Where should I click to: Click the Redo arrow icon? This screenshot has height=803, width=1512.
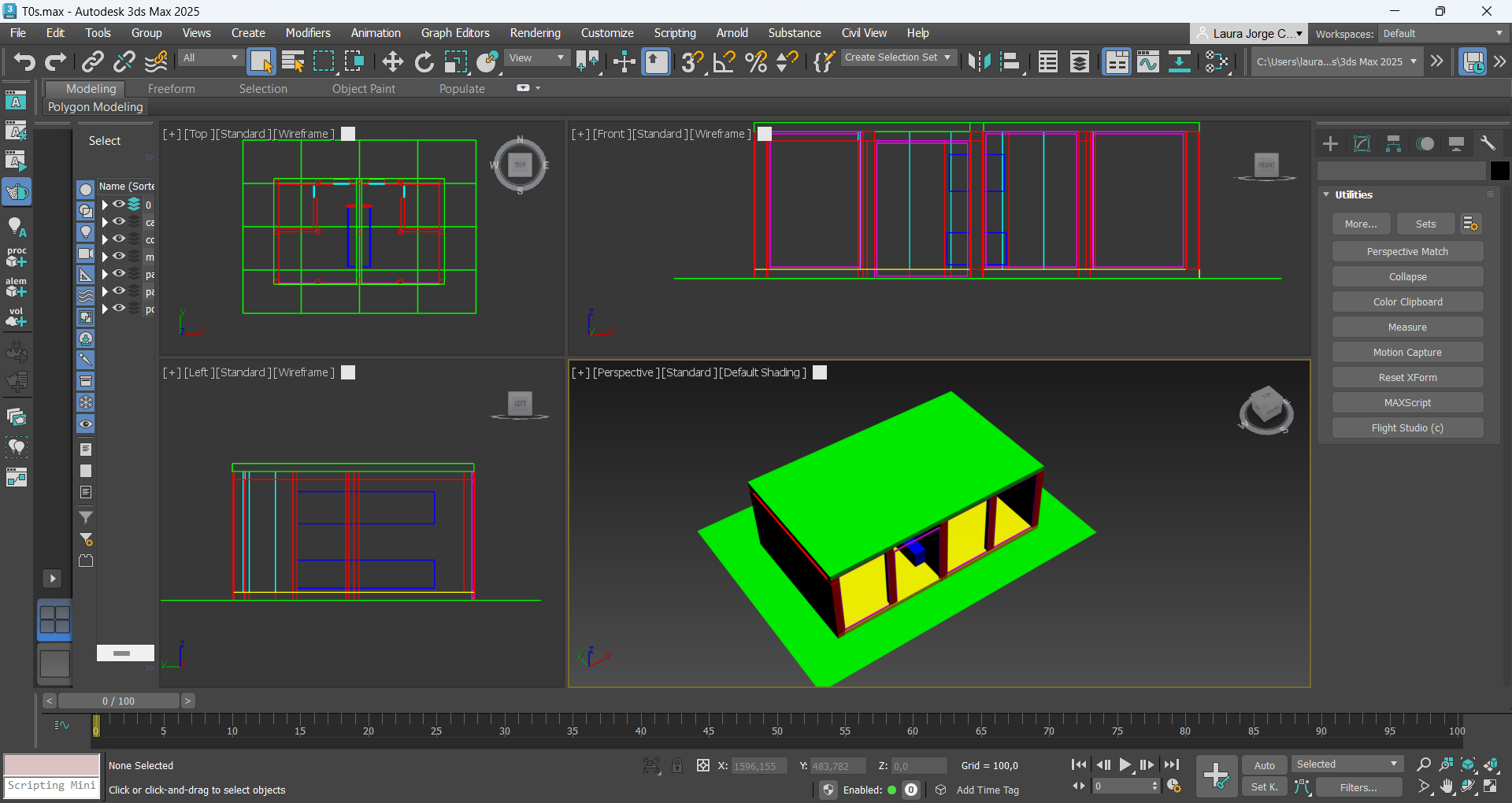coord(55,61)
